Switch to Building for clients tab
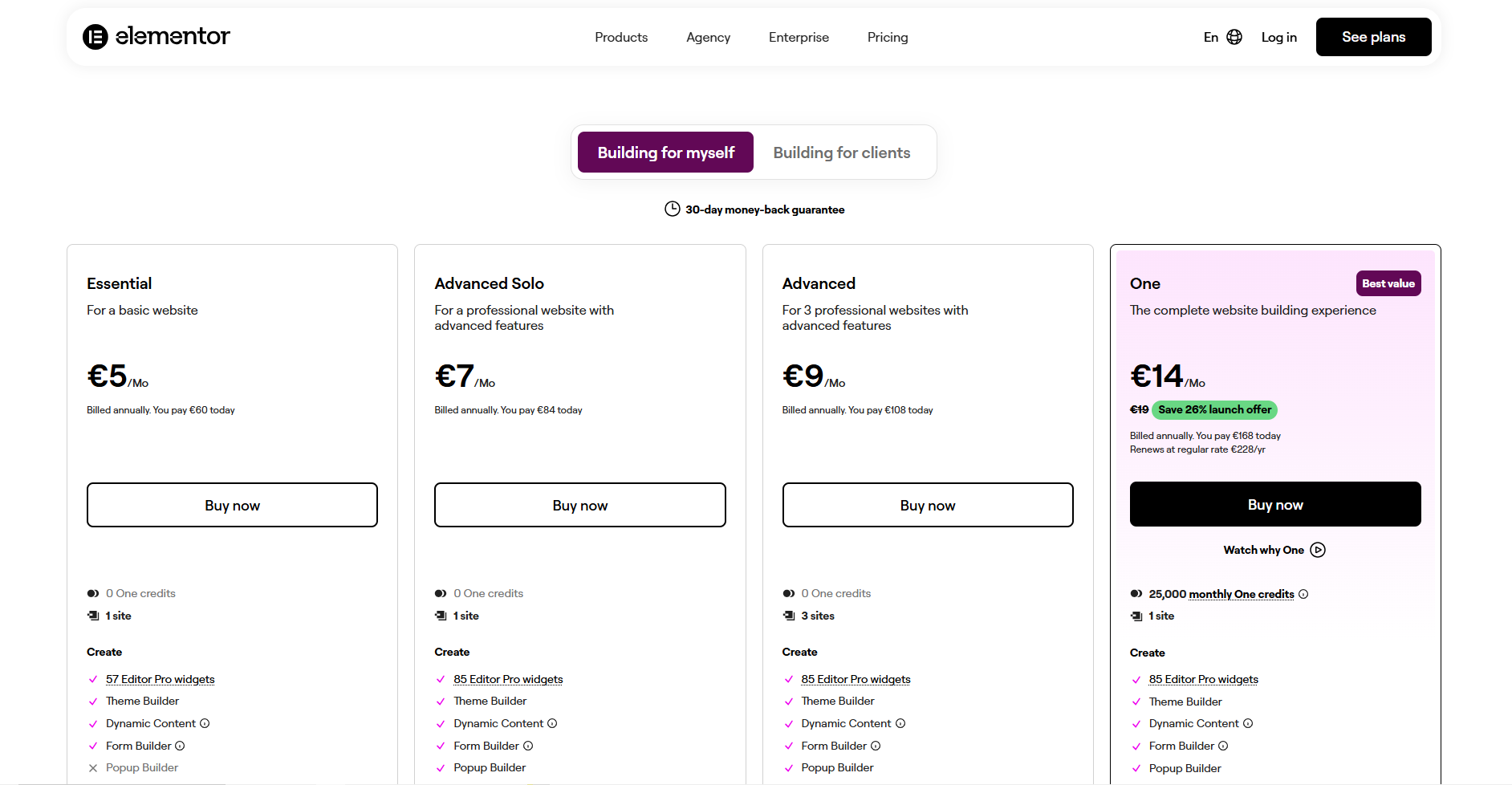Screen dimensions: 1512x785 pyautogui.click(x=842, y=153)
